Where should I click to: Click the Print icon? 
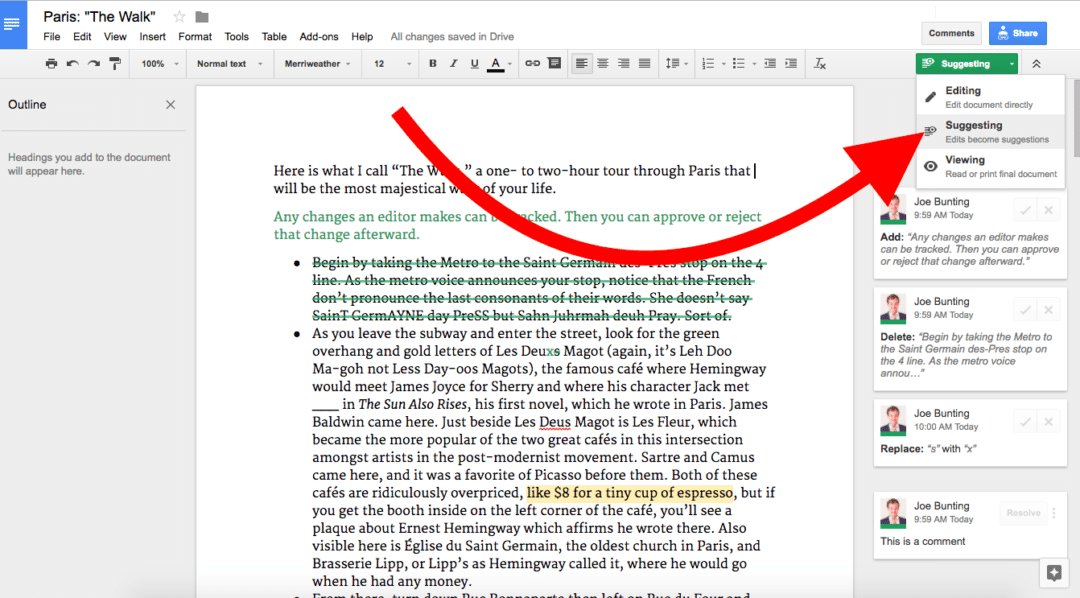50,63
